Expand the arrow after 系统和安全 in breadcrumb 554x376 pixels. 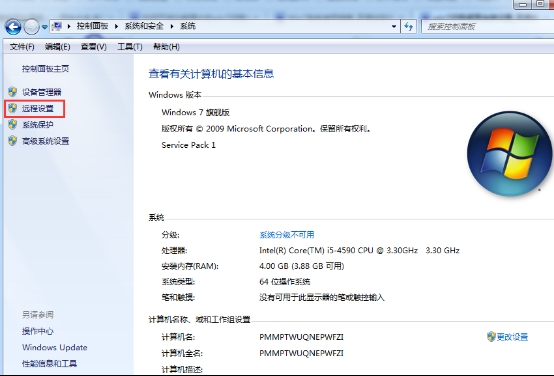(x=172, y=26)
